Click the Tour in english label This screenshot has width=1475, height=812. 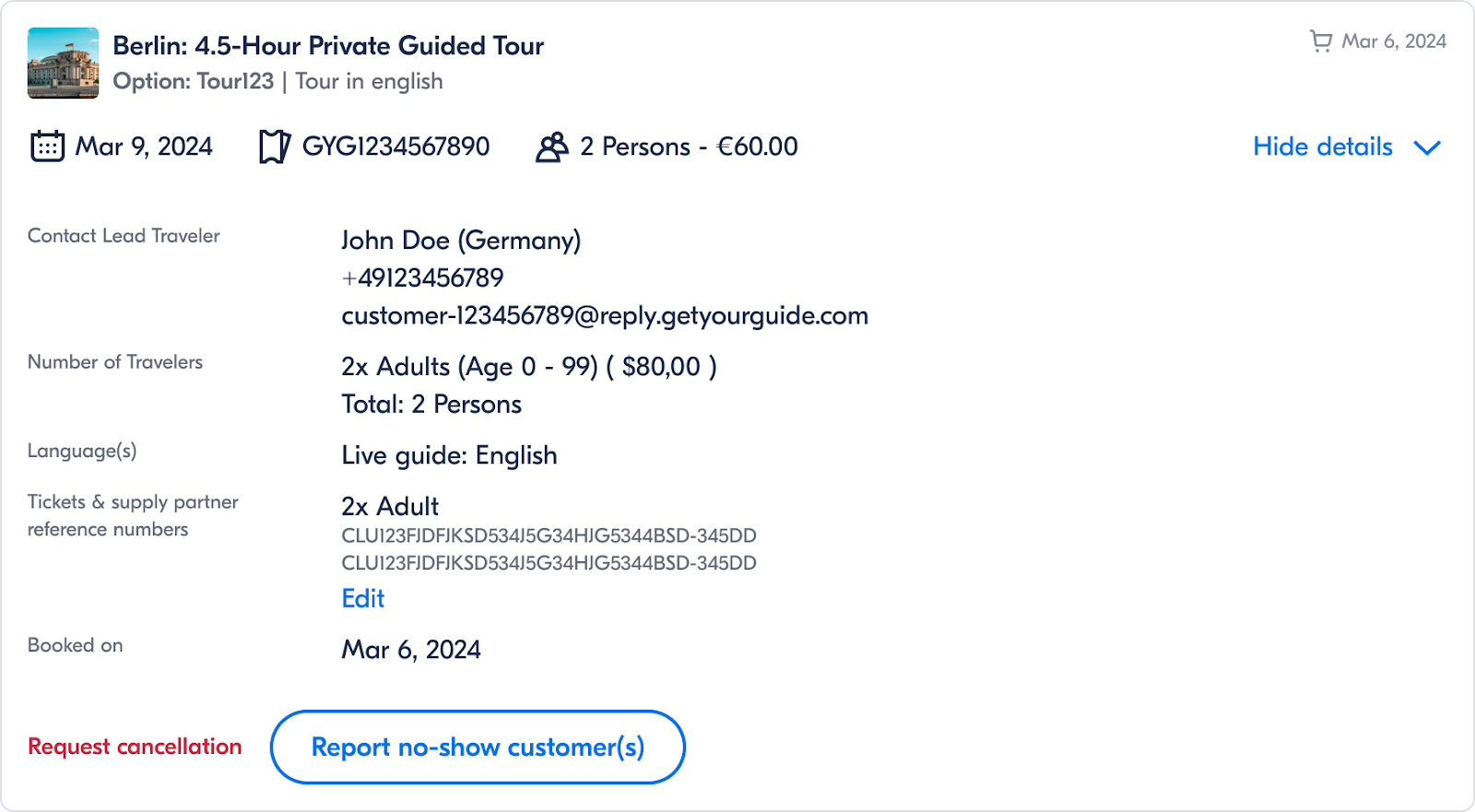click(x=369, y=81)
